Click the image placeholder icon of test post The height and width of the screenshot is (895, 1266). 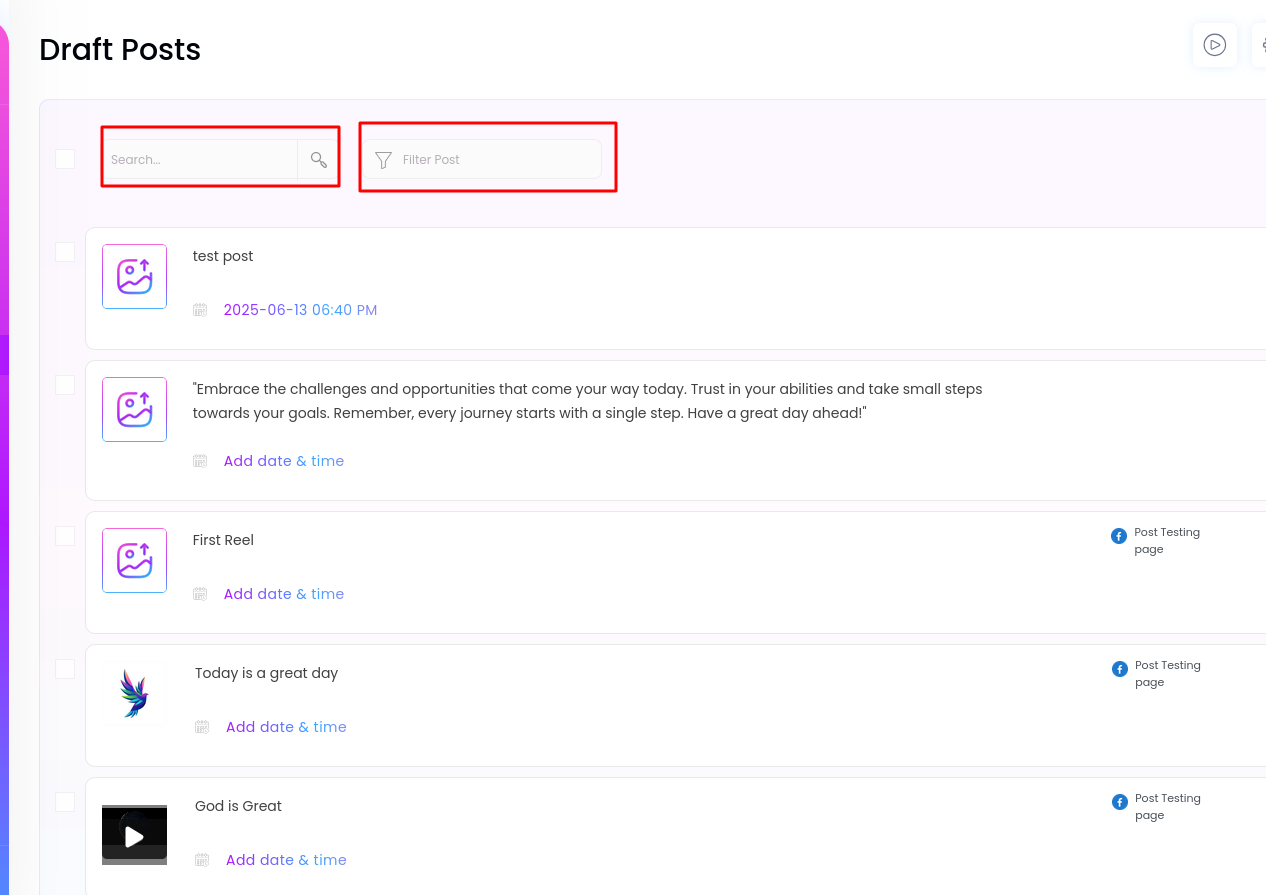(x=135, y=276)
